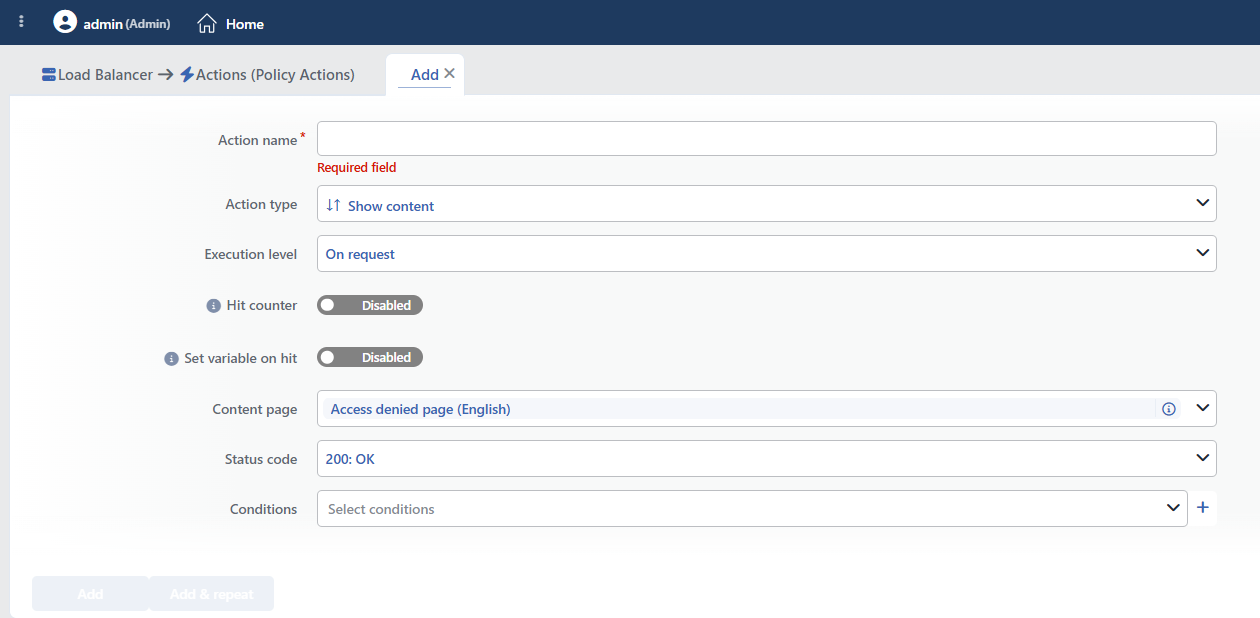The height and width of the screenshot is (618, 1260).
Task: Click the Content page info icon
Action: (x=1168, y=409)
